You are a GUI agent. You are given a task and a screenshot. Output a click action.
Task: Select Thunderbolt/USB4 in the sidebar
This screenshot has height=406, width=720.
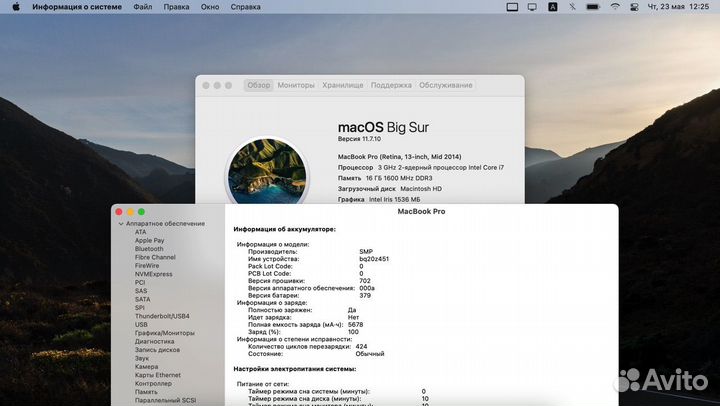[x=162, y=316]
